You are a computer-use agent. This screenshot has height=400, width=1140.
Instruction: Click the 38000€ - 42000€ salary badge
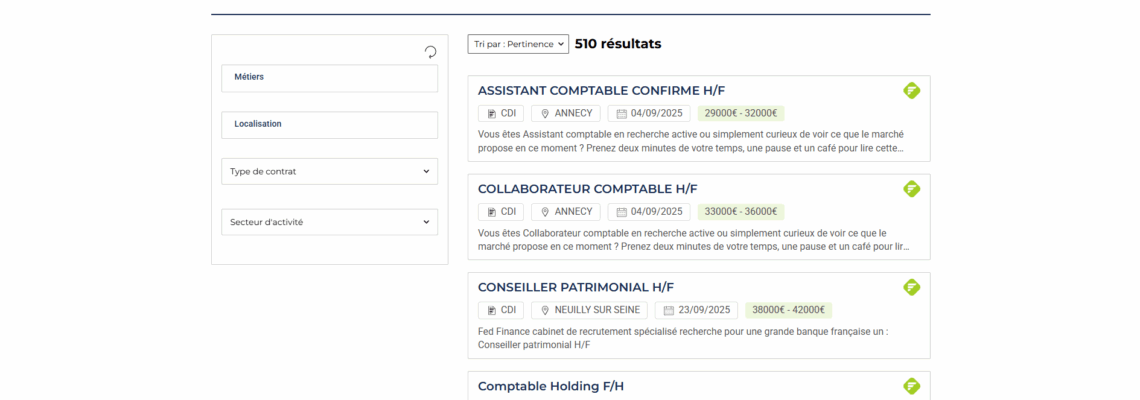(788, 310)
